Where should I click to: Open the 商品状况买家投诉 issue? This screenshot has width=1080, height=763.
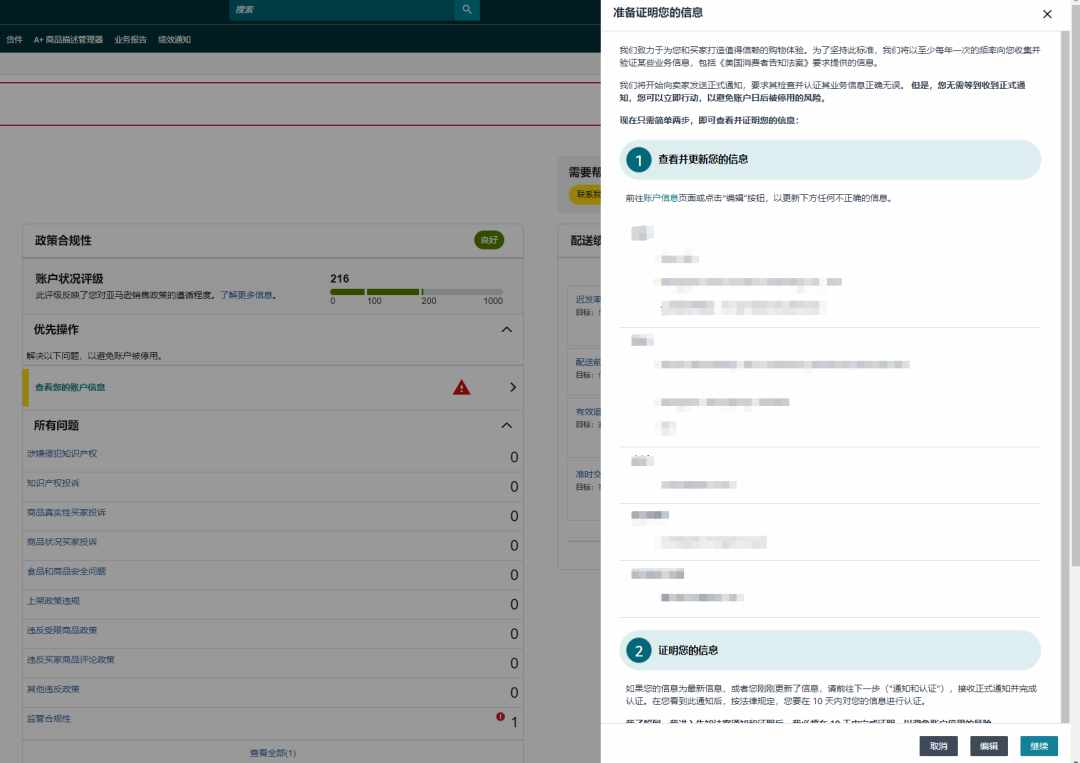point(62,542)
